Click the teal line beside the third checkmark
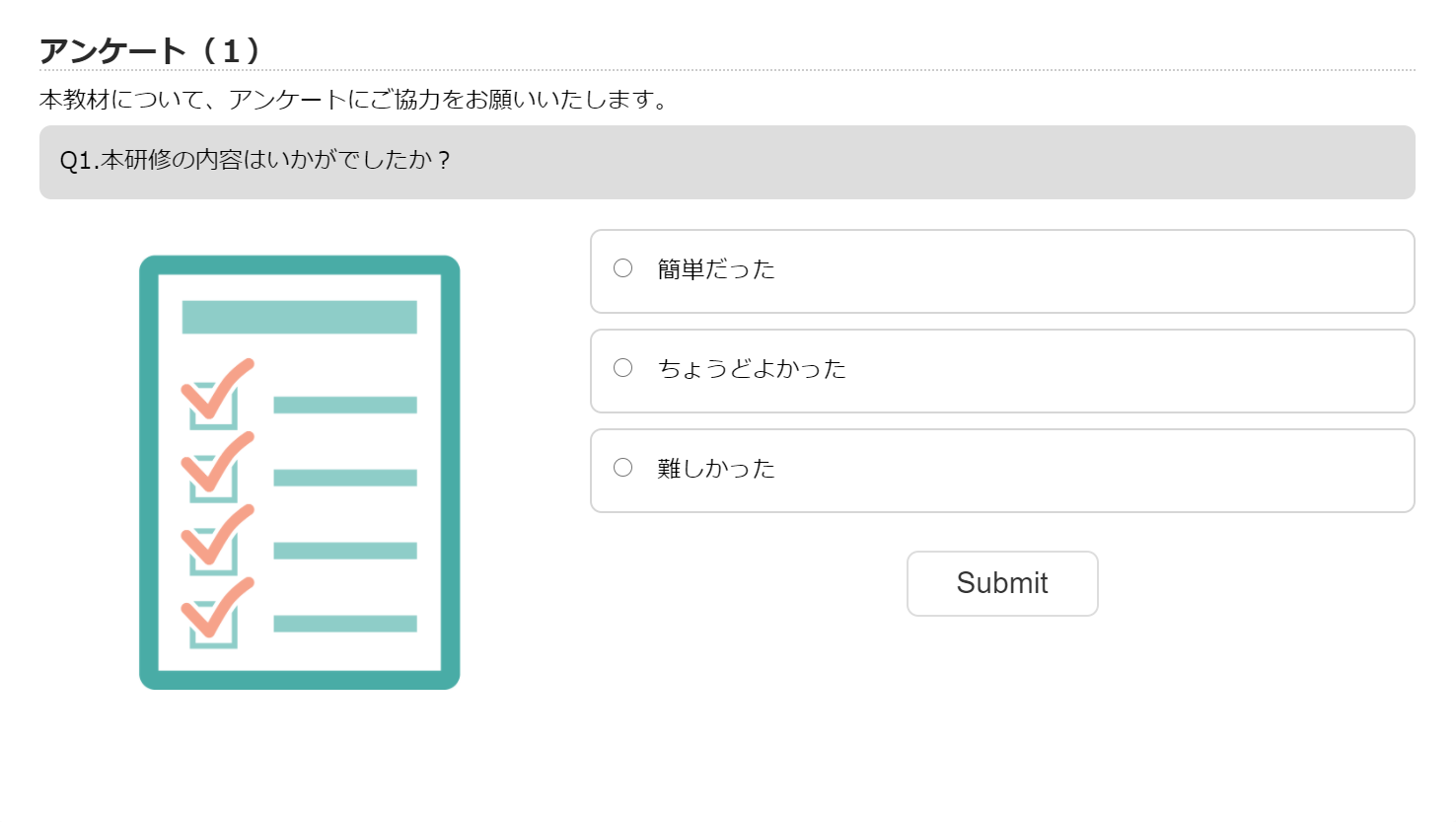Screen dimensions: 1456x822 tap(344, 551)
